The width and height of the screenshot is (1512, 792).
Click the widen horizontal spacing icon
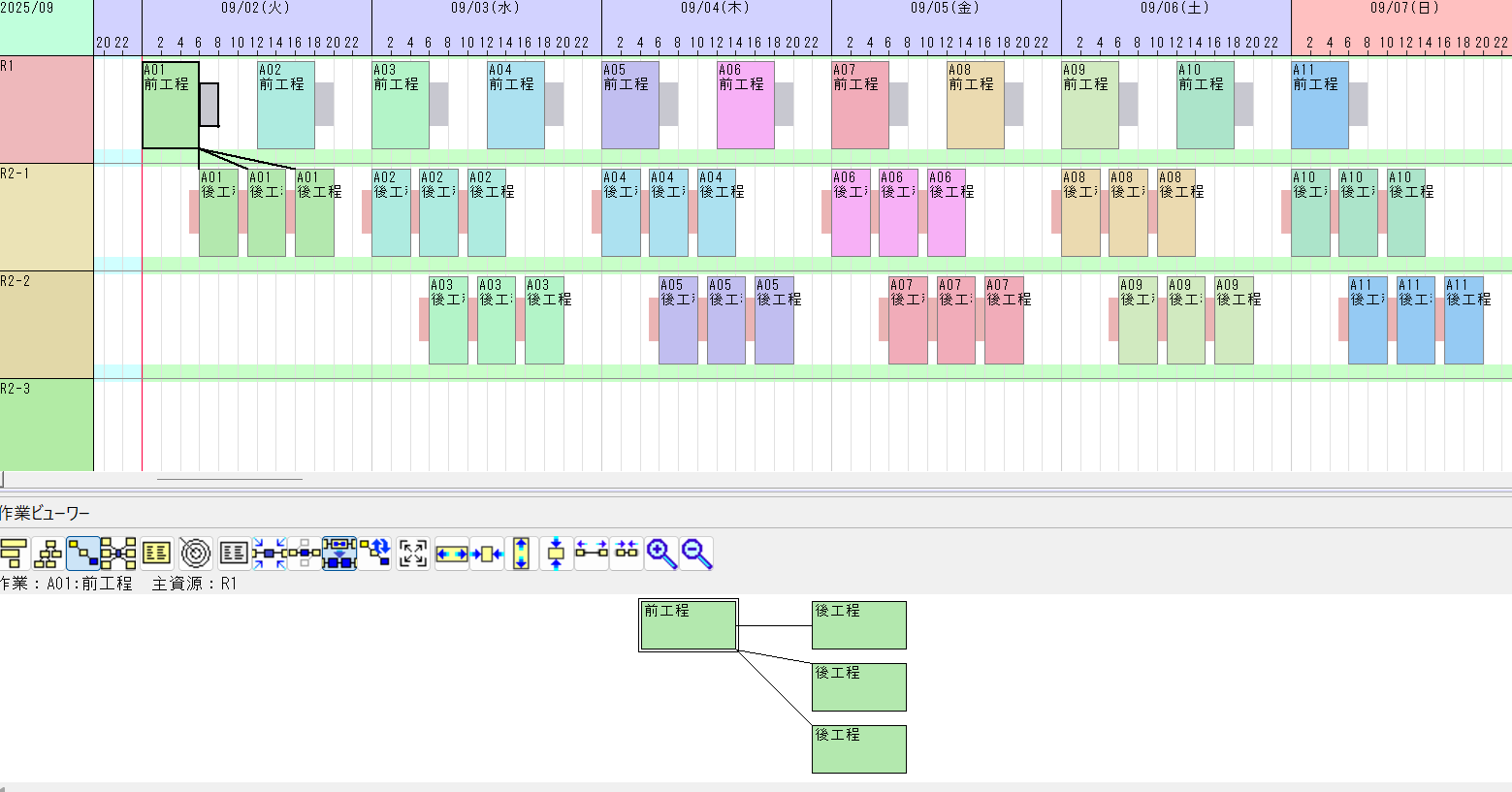592,554
